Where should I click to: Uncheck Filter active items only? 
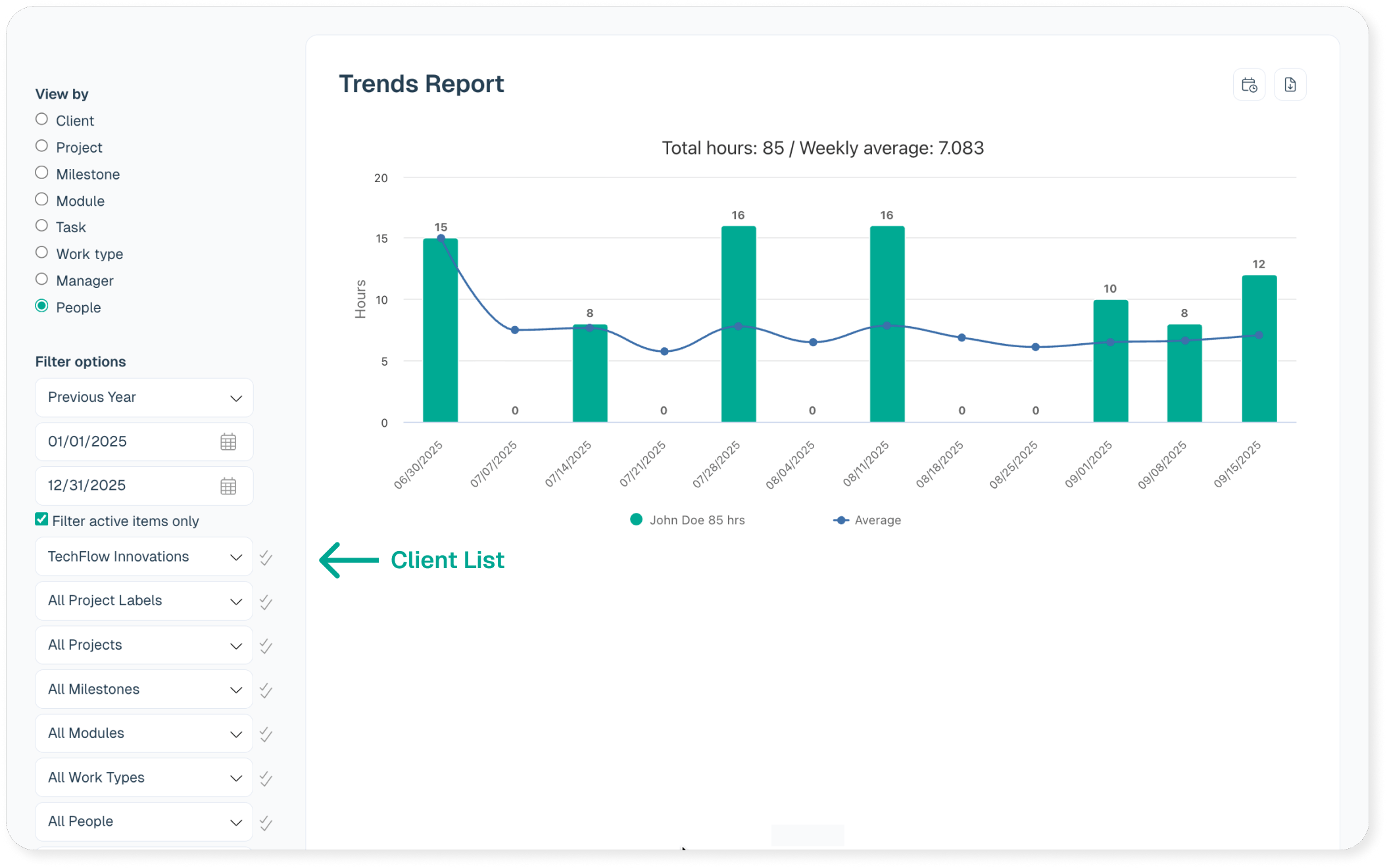[x=42, y=519]
